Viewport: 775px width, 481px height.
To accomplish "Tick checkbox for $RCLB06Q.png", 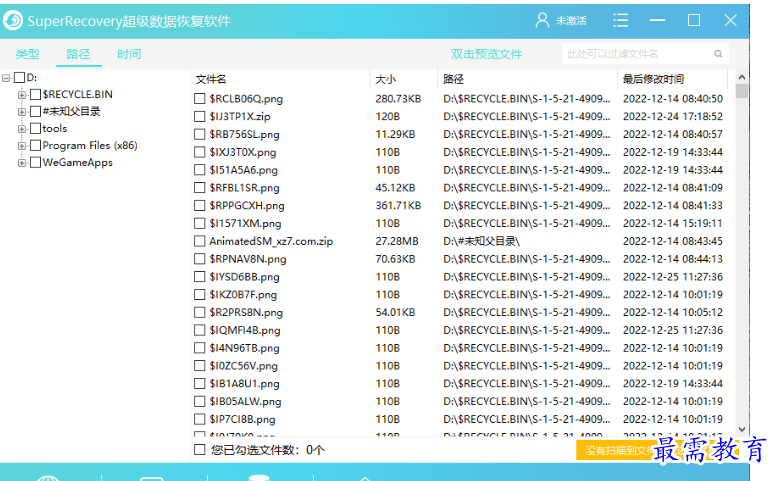I will pyautogui.click(x=200, y=99).
